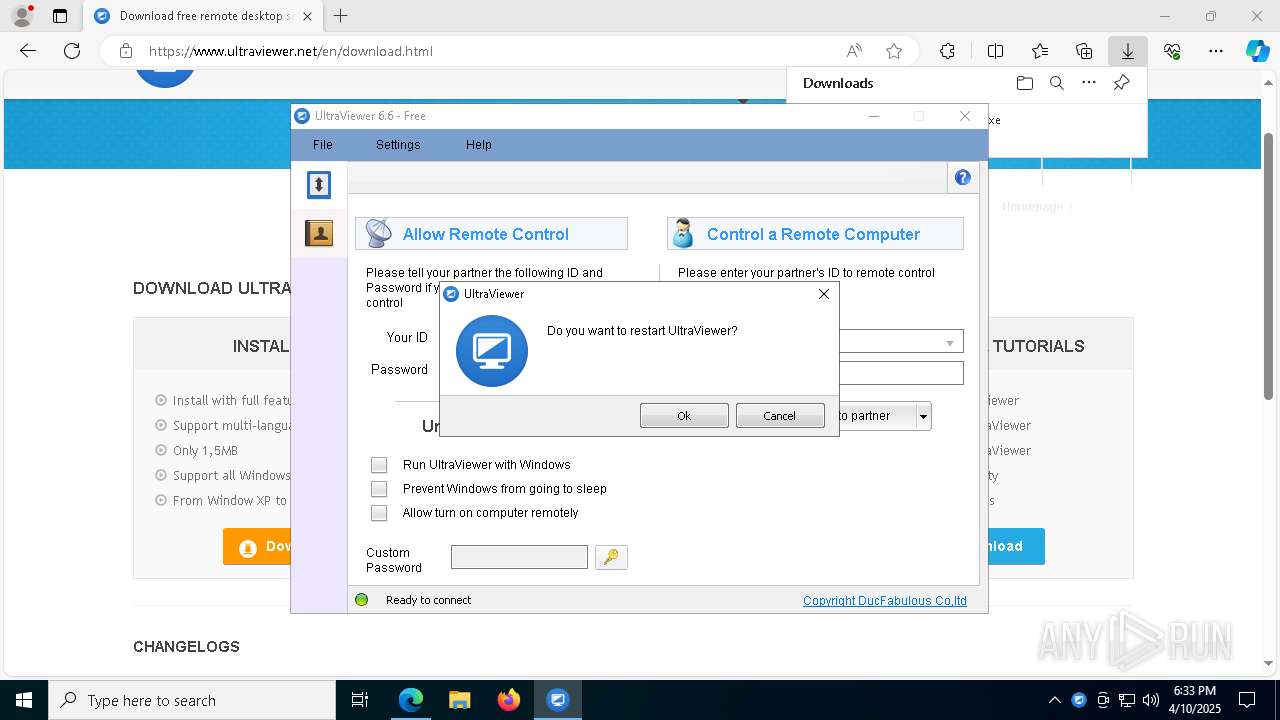This screenshot has height=720, width=1280.
Task: Click Ok to restart UltraViewer
Action: (x=684, y=416)
